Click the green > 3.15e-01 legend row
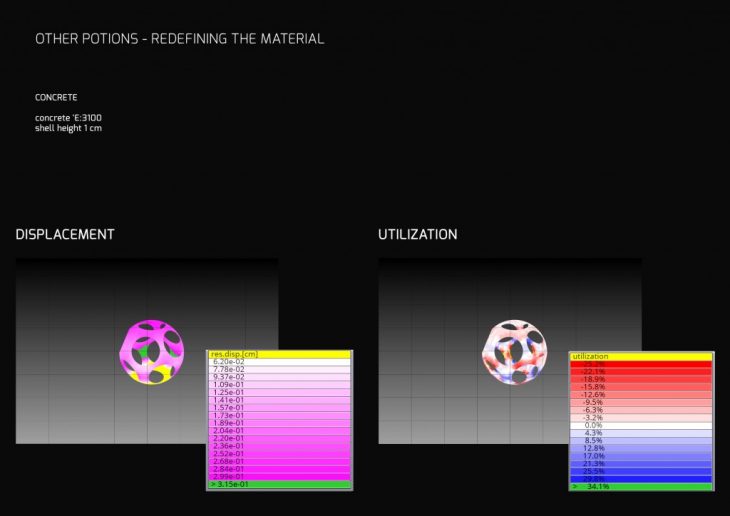This screenshot has width=730, height=516. (279, 485)
